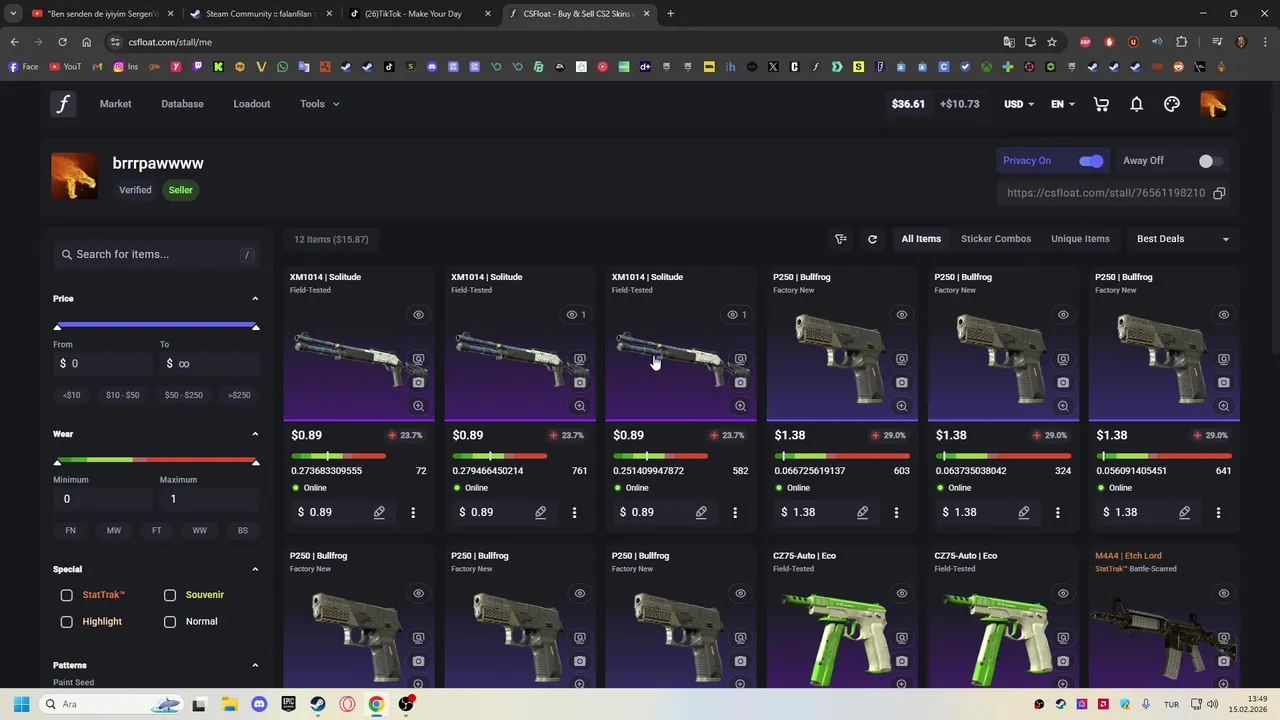This screenshot has width=1280, height=720.
Task: Open options menu for P250 seed 603
Action: pos(896,512)
